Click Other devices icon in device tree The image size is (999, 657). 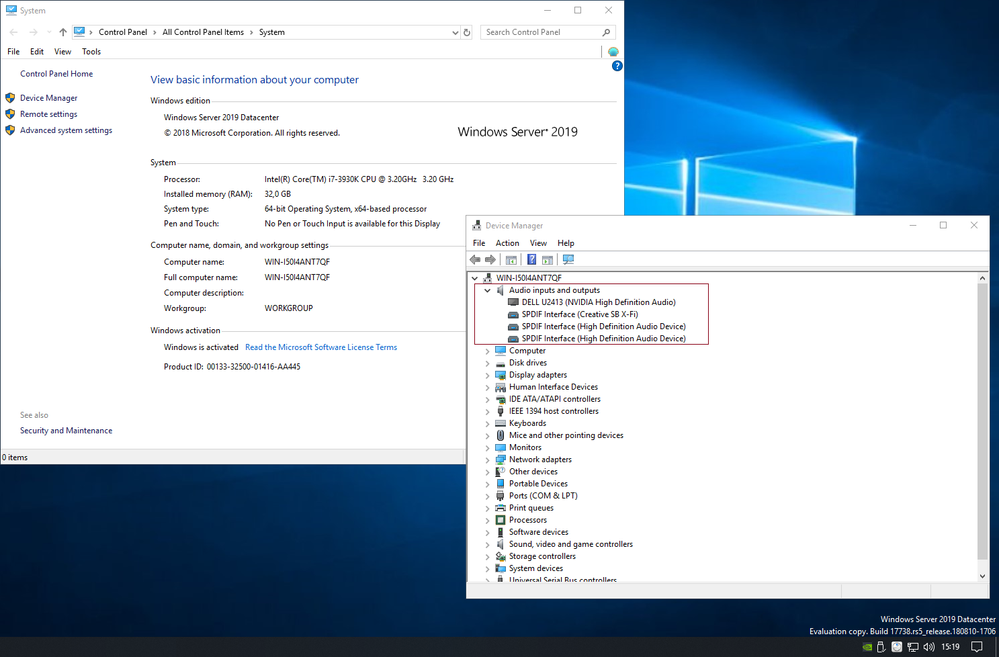click(x=501, y=472)
